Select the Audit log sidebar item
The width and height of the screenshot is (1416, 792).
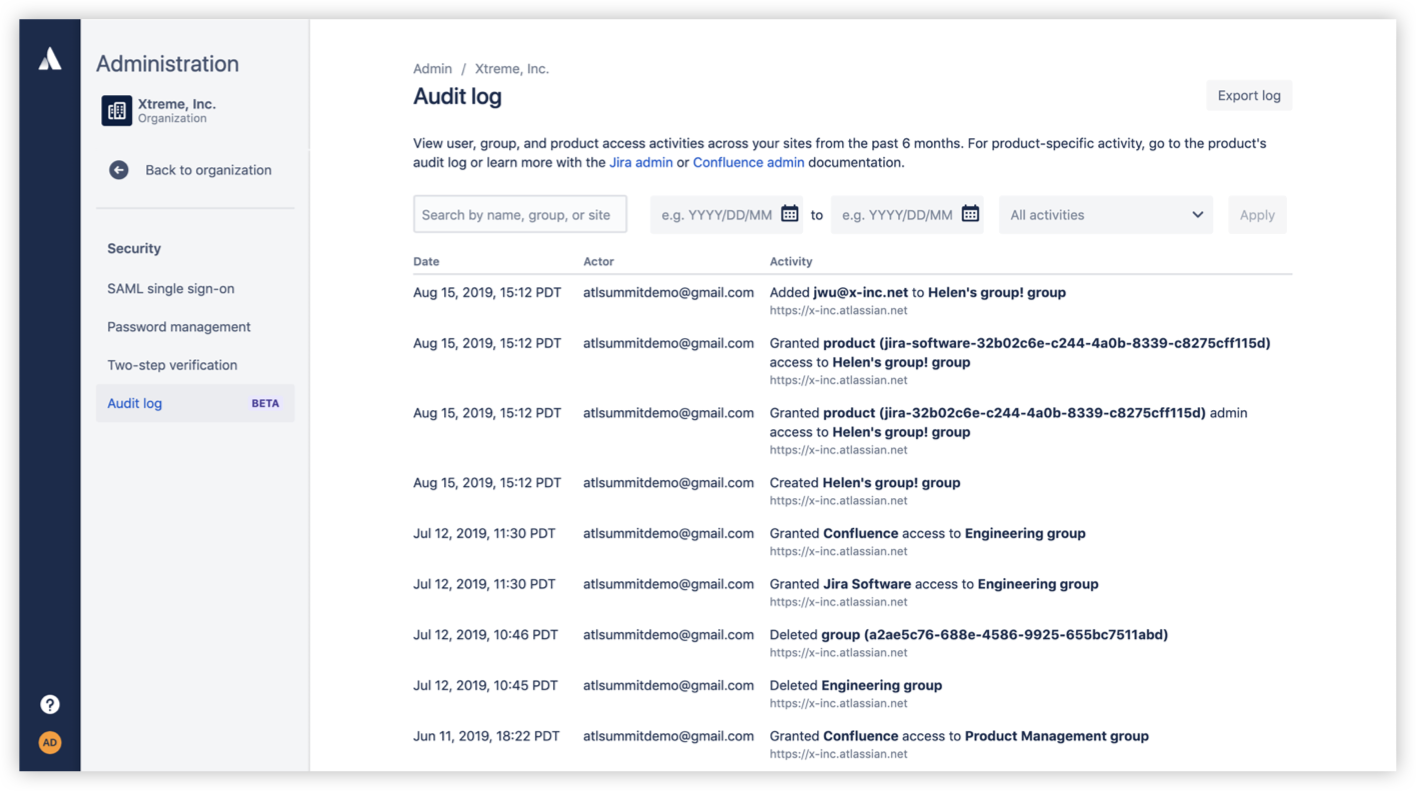tap(135, 404)
